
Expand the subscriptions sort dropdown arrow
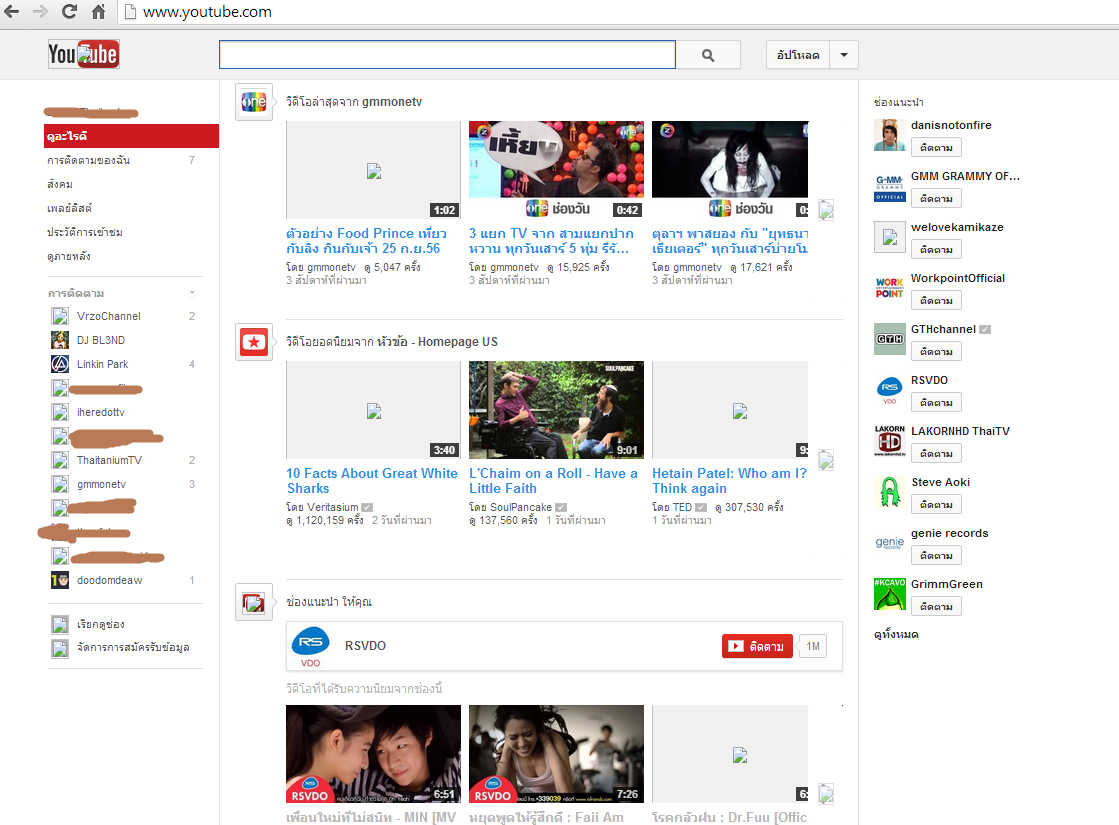(x=192, y=293)
